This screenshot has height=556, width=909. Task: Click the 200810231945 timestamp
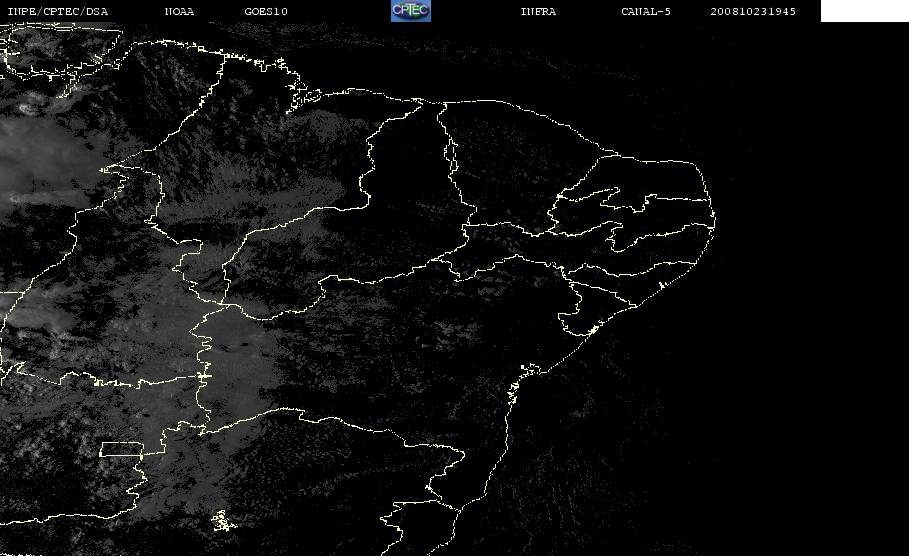[x=753, y=11]
